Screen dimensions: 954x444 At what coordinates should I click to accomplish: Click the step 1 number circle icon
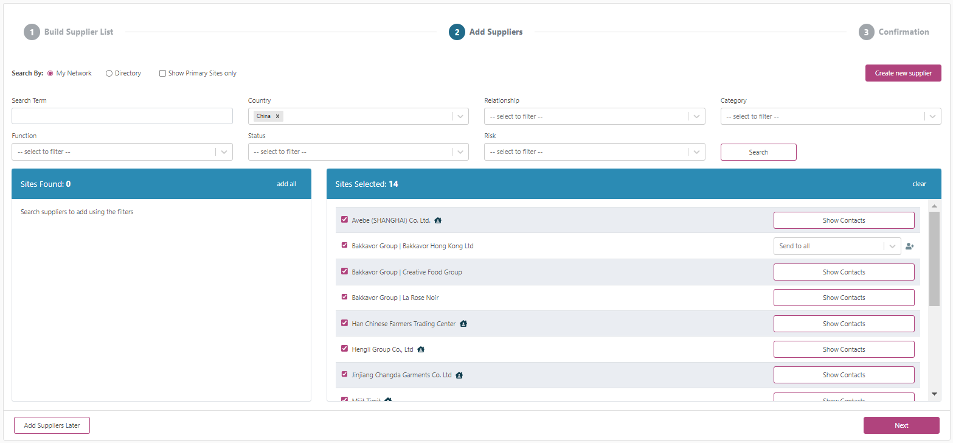(x=32, y=32)
